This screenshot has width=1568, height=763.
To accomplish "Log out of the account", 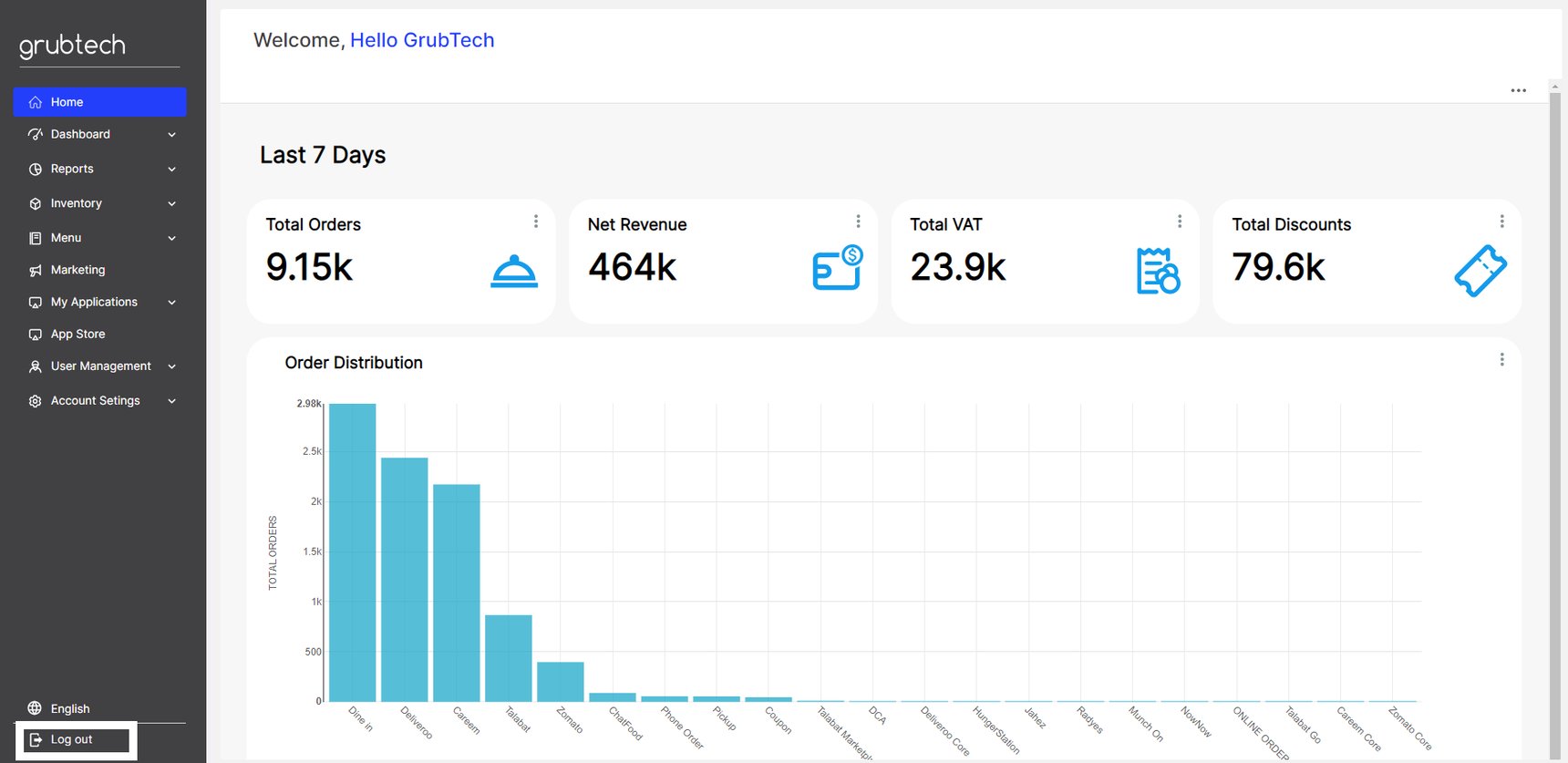I will pyautogui.click(x=77, y=739).
